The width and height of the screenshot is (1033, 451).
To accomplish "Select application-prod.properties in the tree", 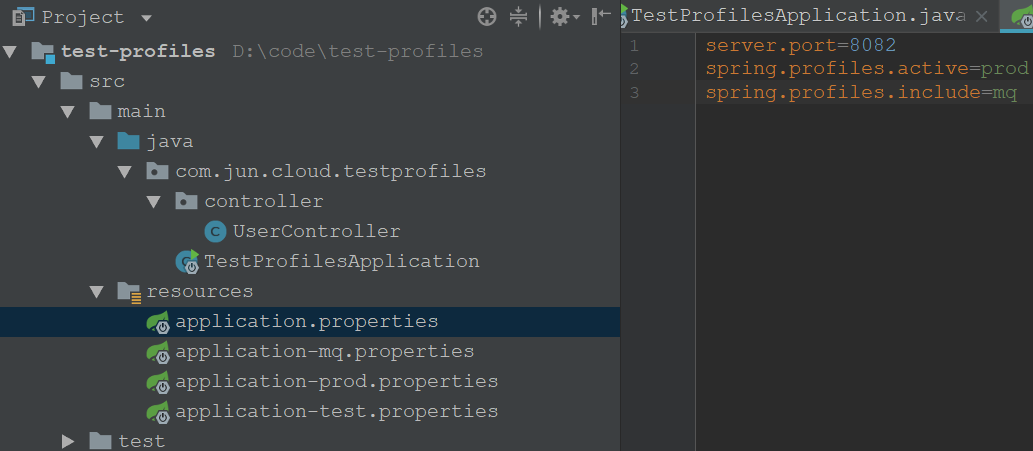I will coord(336,382).
